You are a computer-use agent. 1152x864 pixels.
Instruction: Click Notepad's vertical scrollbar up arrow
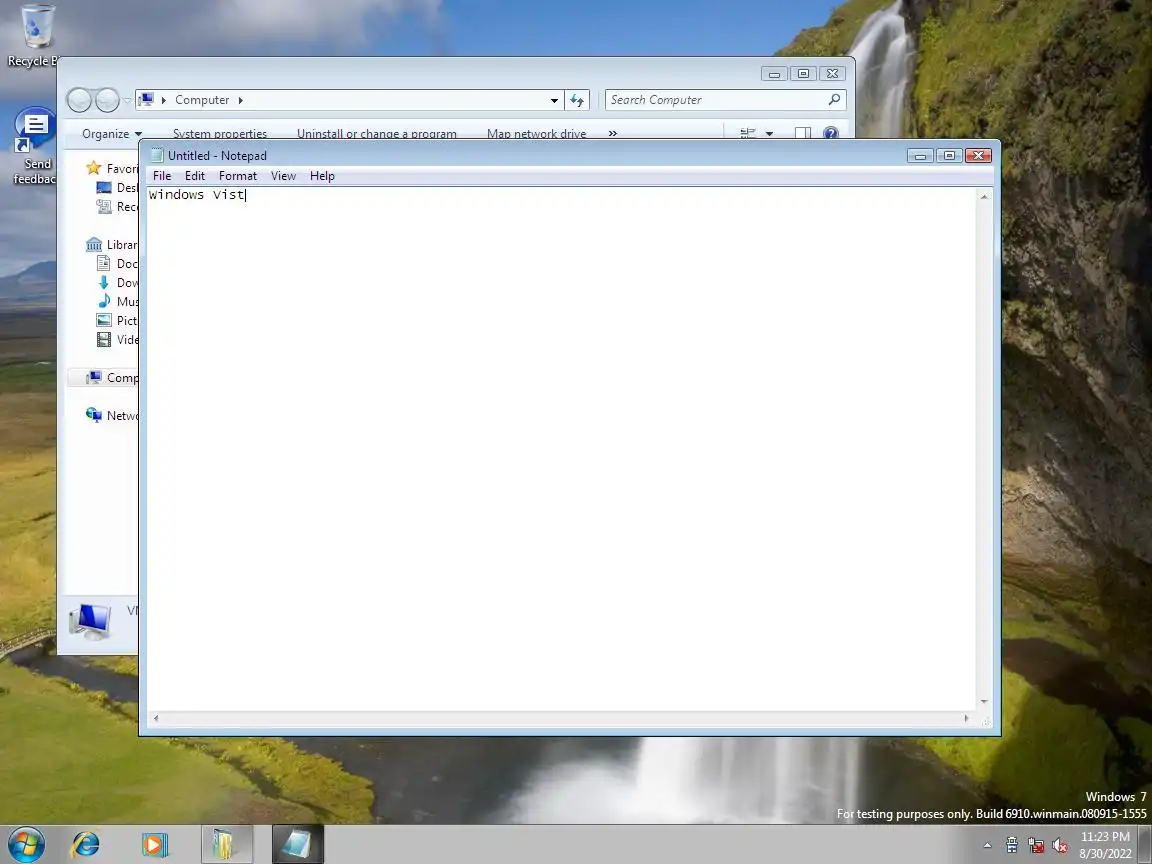pyautogui.click(x=984, y=196)
